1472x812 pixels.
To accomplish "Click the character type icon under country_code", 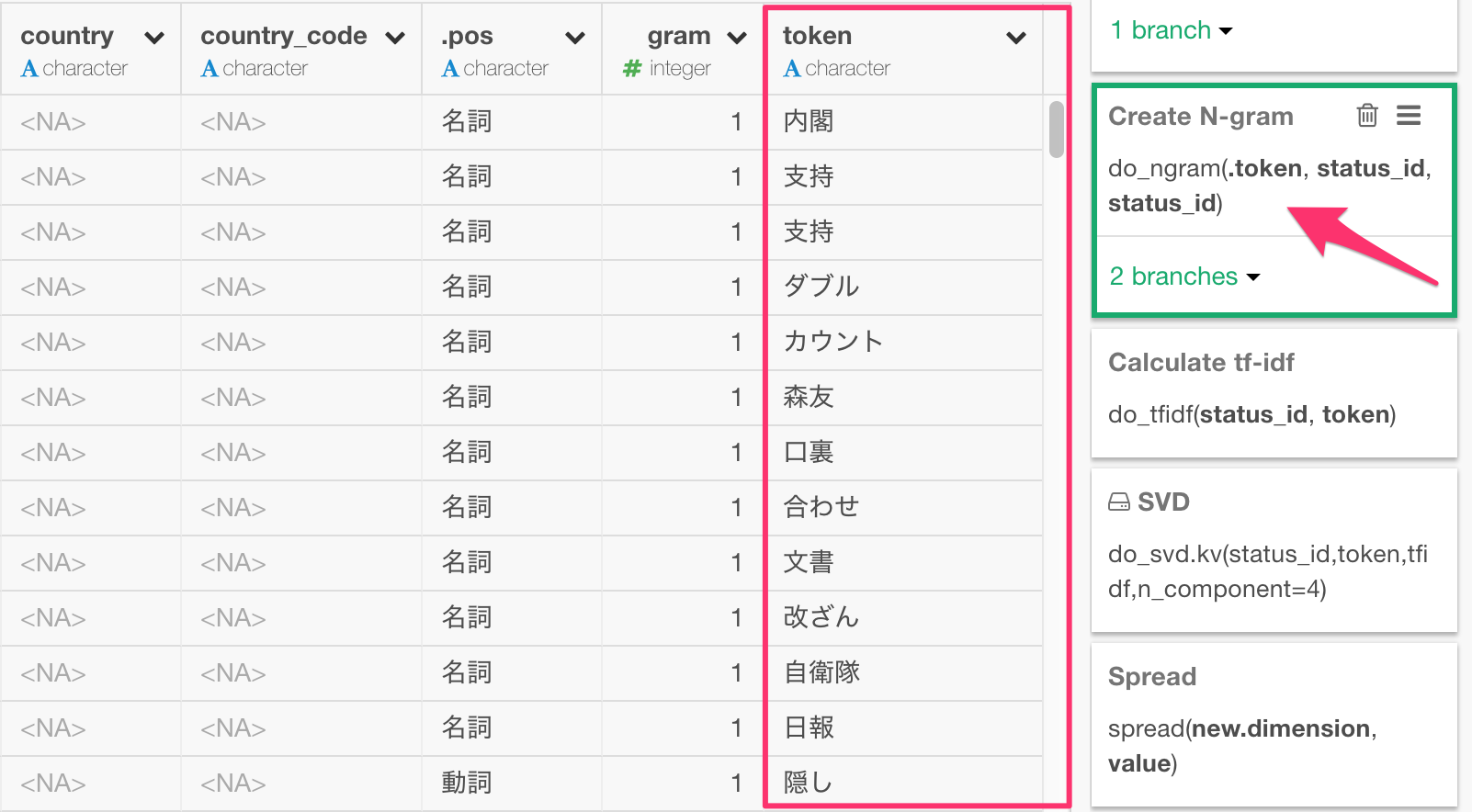I will (x=209, y=69).
